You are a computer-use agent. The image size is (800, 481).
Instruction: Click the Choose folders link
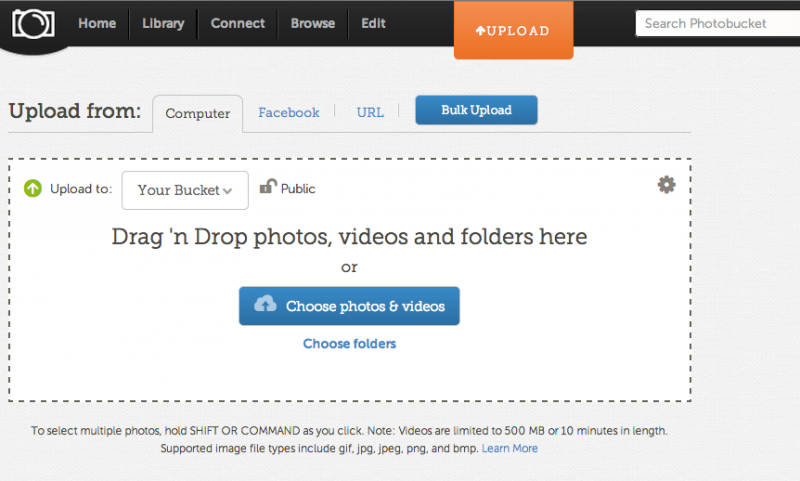349,344
